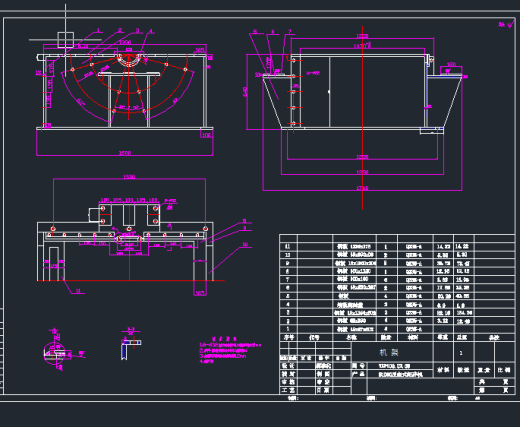The image size is (520, 427).
Task: Select the red vertical centerline in side view
Action: coord(362,117)
